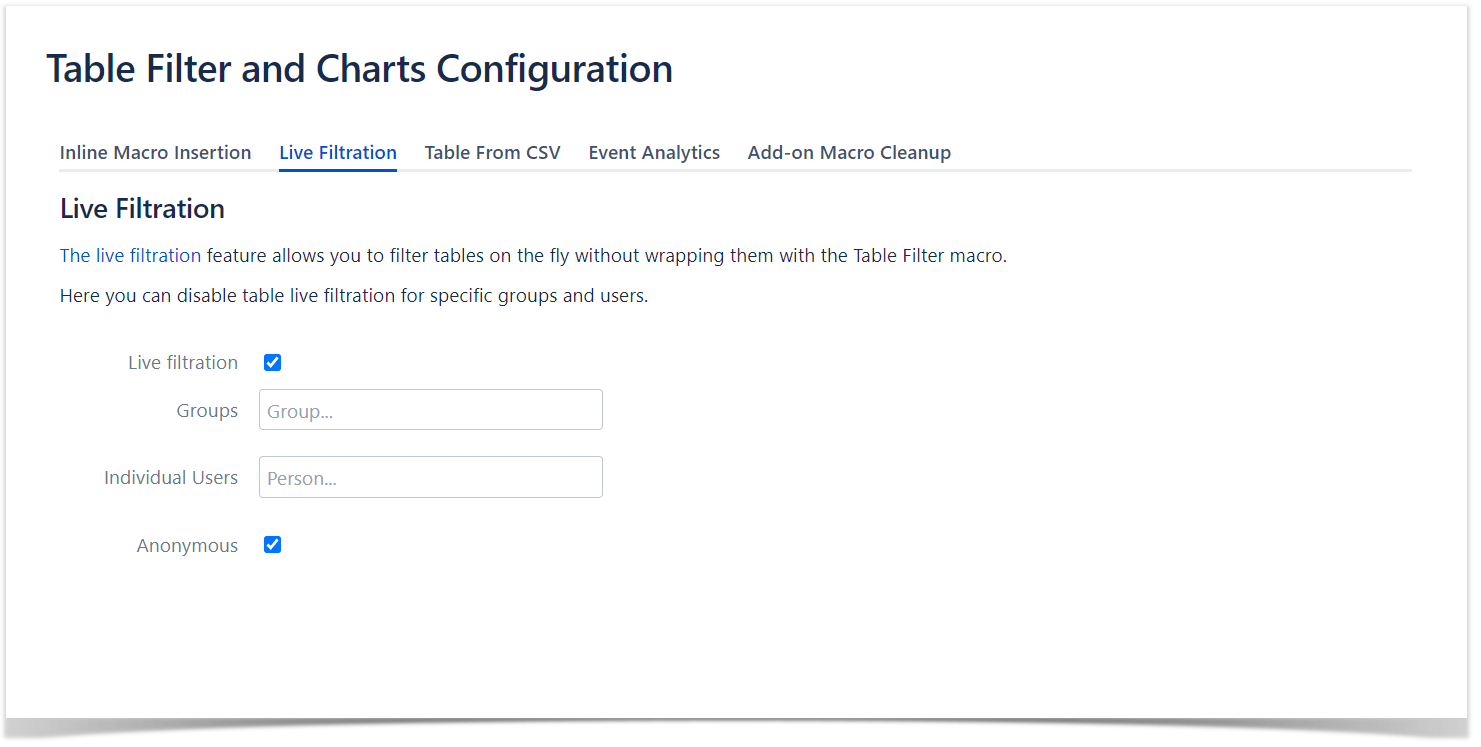Click the 'Live filtration' checkbox label
Screen dimensions: 1481x747
pyautogui.click(x=183, y=363)
